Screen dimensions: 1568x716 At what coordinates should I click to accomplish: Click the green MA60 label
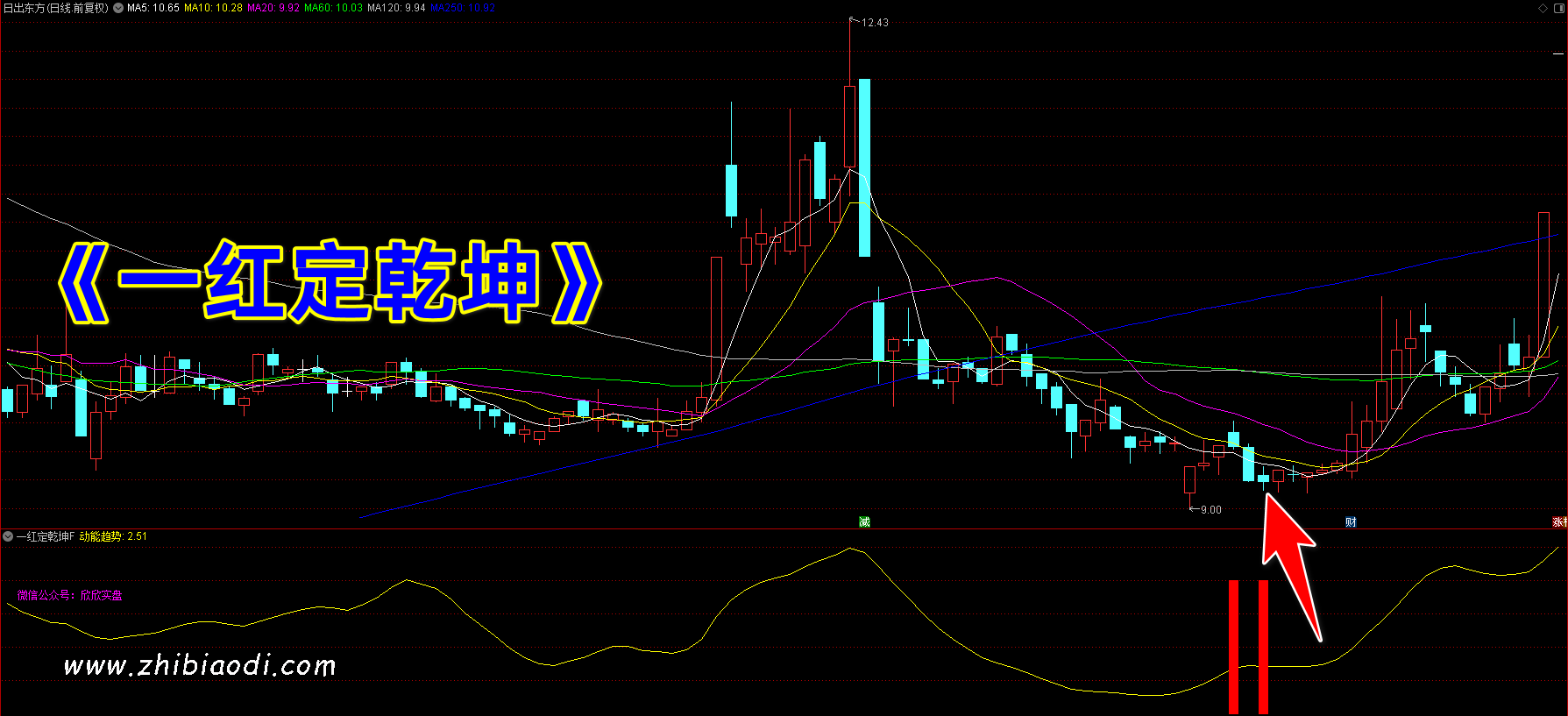[333, 8]
